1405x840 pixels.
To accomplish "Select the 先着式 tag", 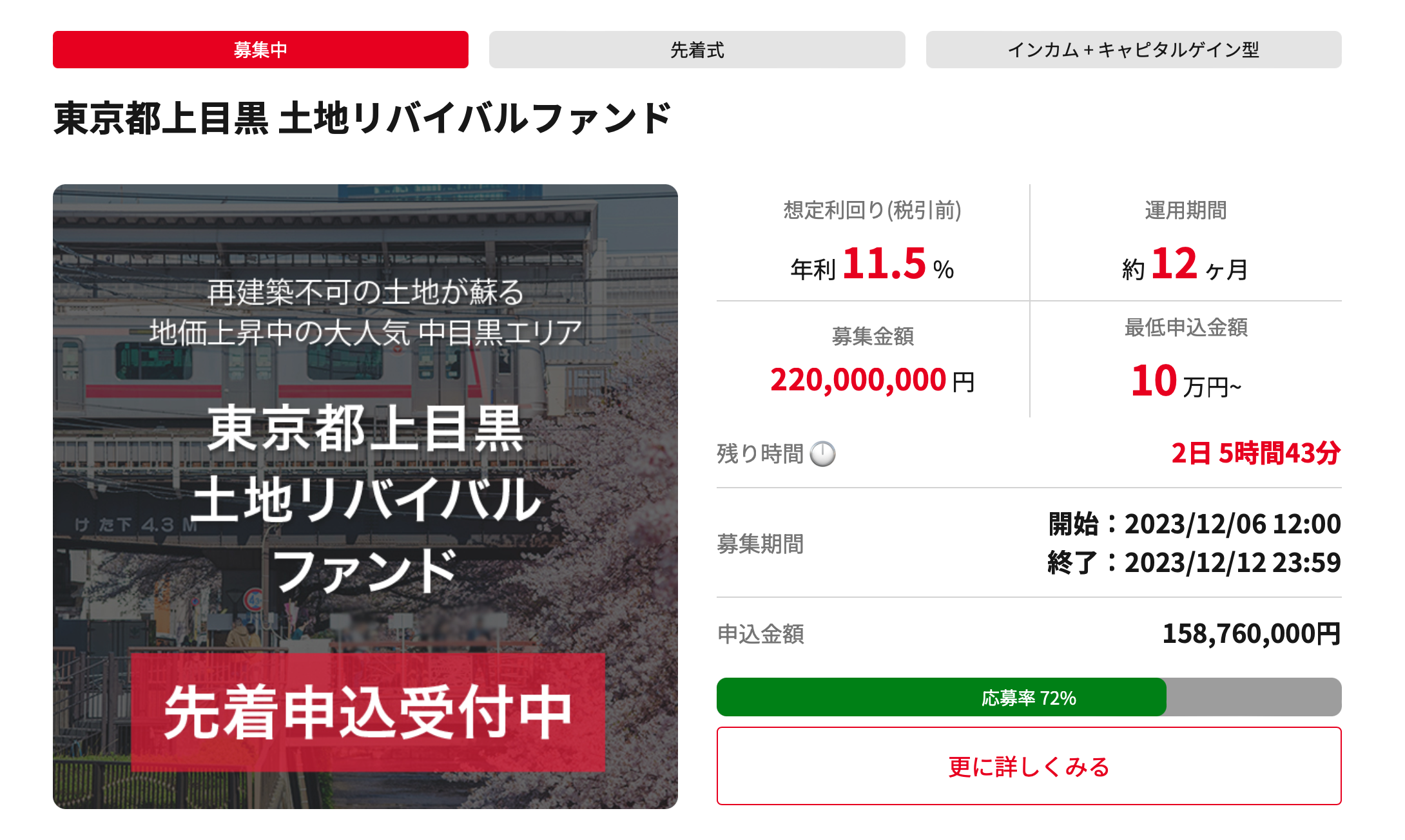I will coord(697,50).
